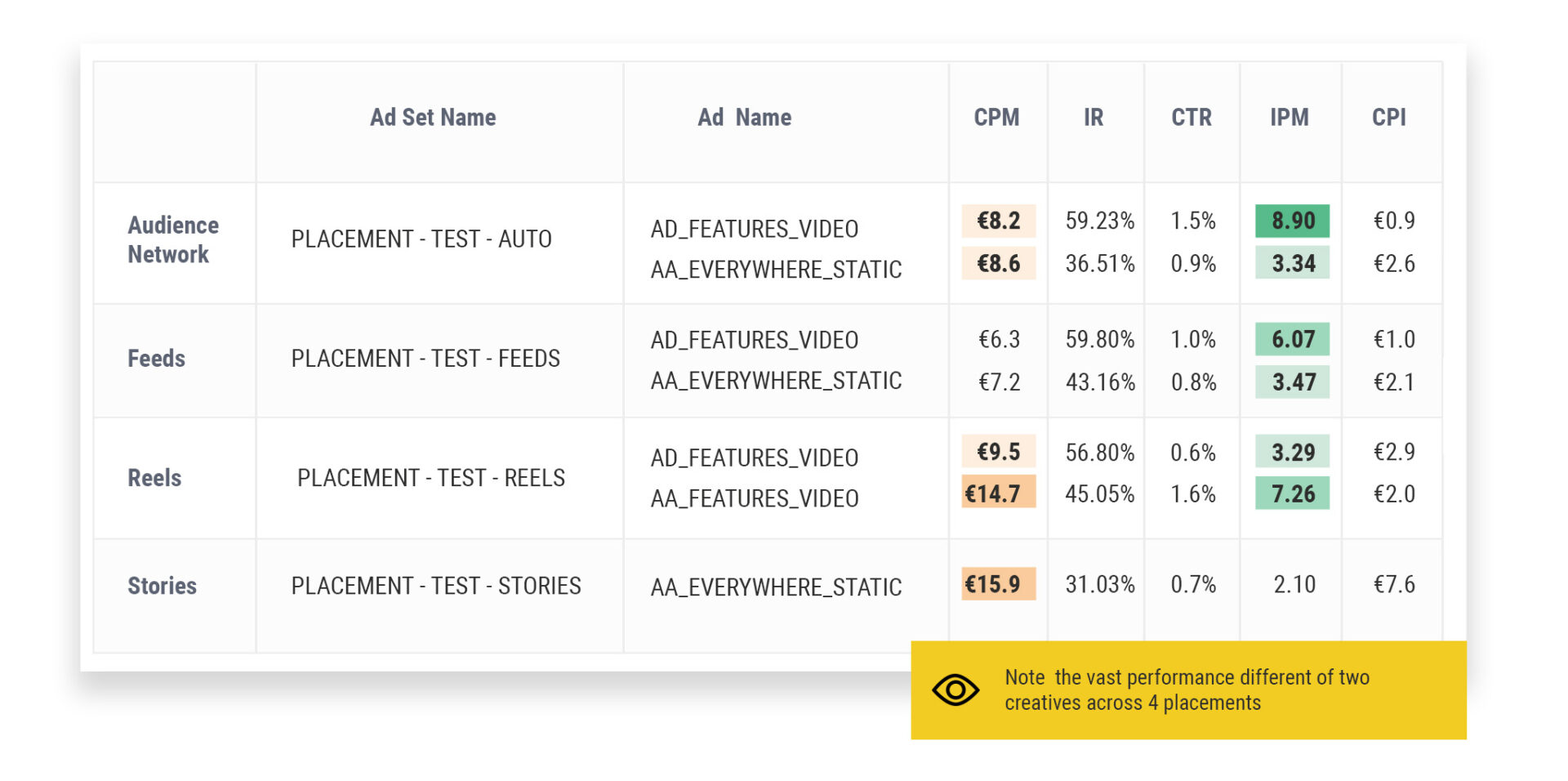Select the Audience Network row label

pos(172,239)
